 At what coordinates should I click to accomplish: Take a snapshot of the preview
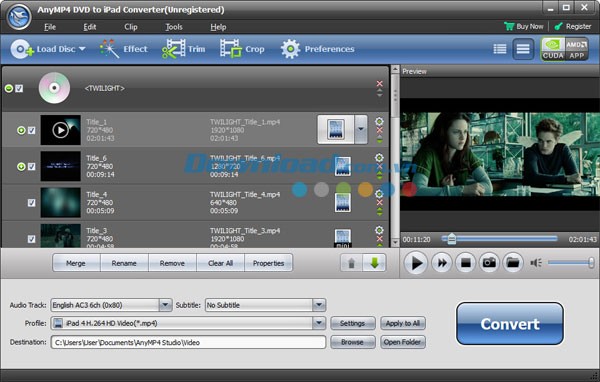[489, 263]
